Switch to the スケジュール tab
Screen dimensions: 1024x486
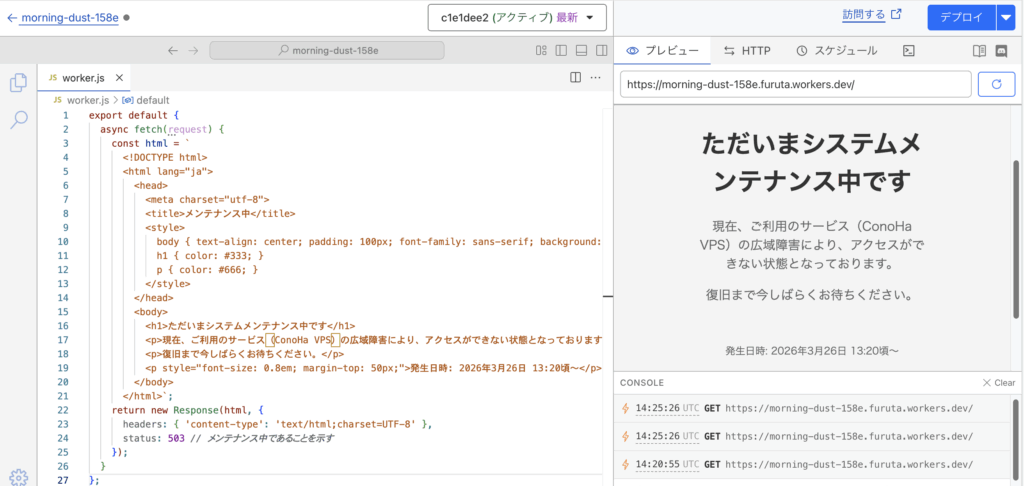point(836,50)
